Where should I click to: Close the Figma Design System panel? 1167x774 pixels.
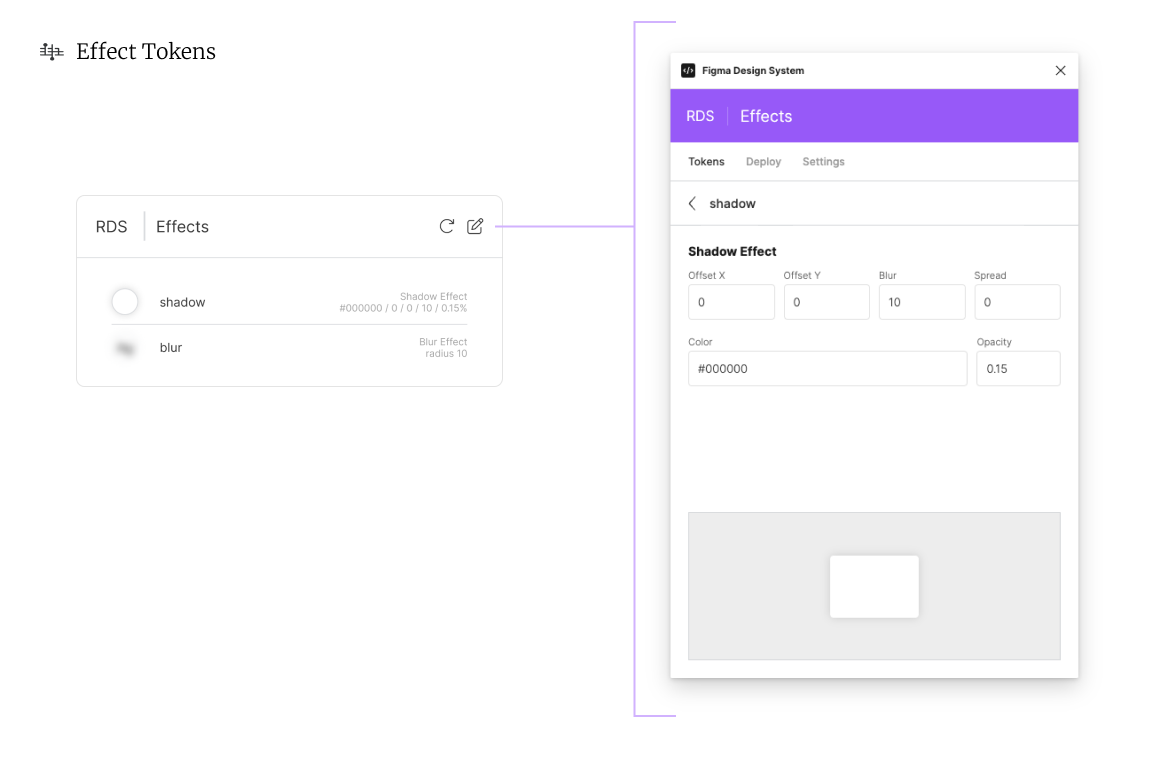(x=1060, y=71)
